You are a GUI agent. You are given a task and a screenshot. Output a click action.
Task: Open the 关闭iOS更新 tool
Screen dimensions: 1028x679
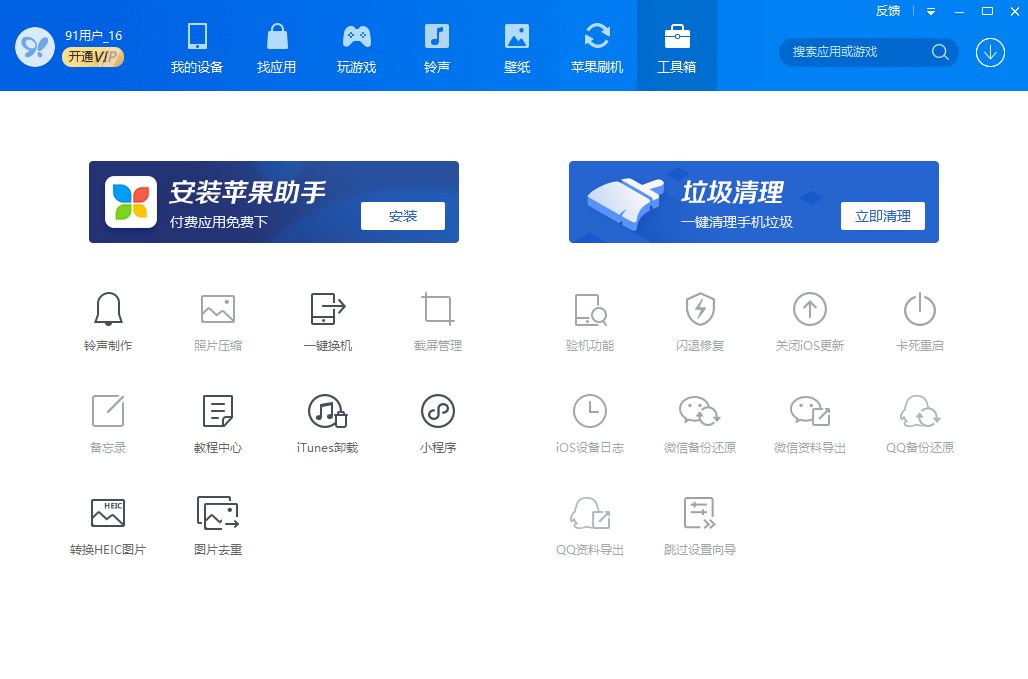click(x=810, y=321)
